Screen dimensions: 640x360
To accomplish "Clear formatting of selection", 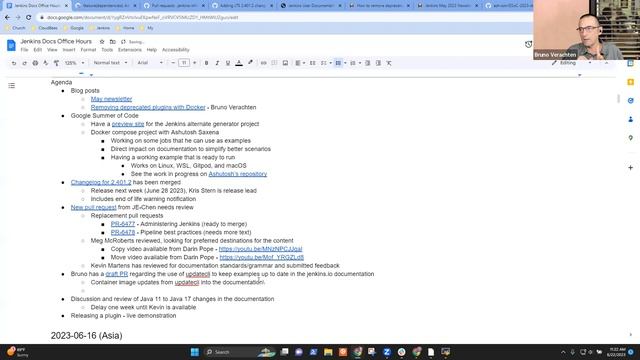I will pyautogui.click(x=389, y=63).
